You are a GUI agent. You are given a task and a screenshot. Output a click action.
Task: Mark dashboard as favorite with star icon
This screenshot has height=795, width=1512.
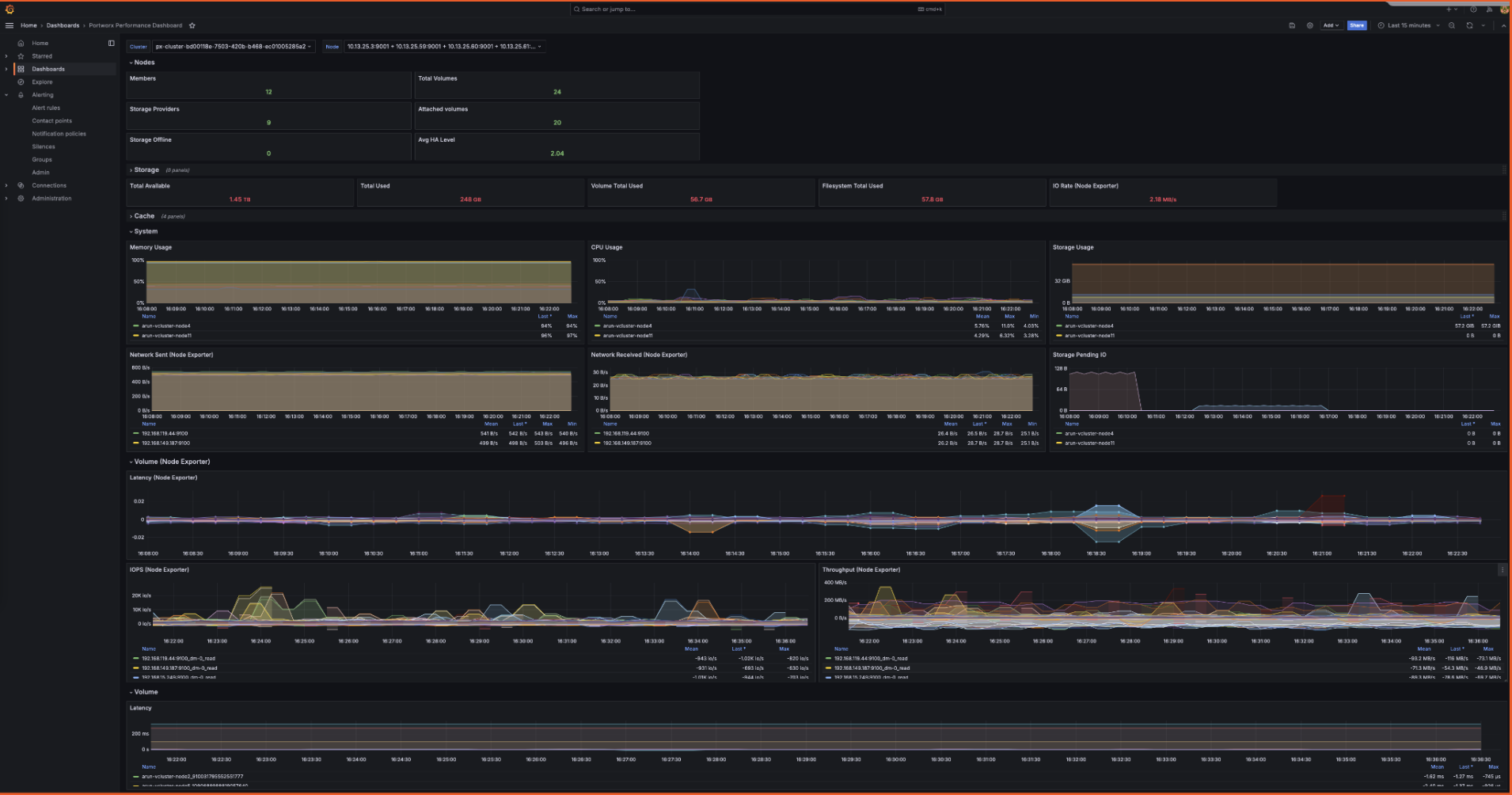[192, 25]
